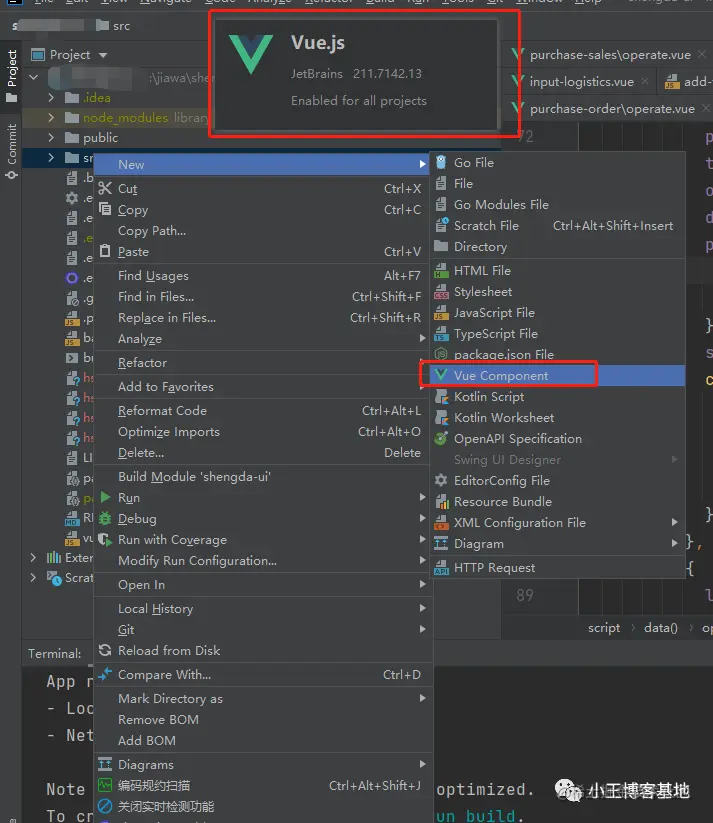
Task: Select Add to Favorites
Action: pos(263,387)
